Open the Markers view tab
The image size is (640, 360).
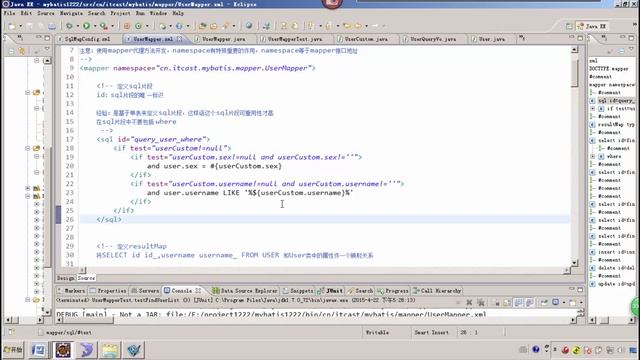point(71,291)
